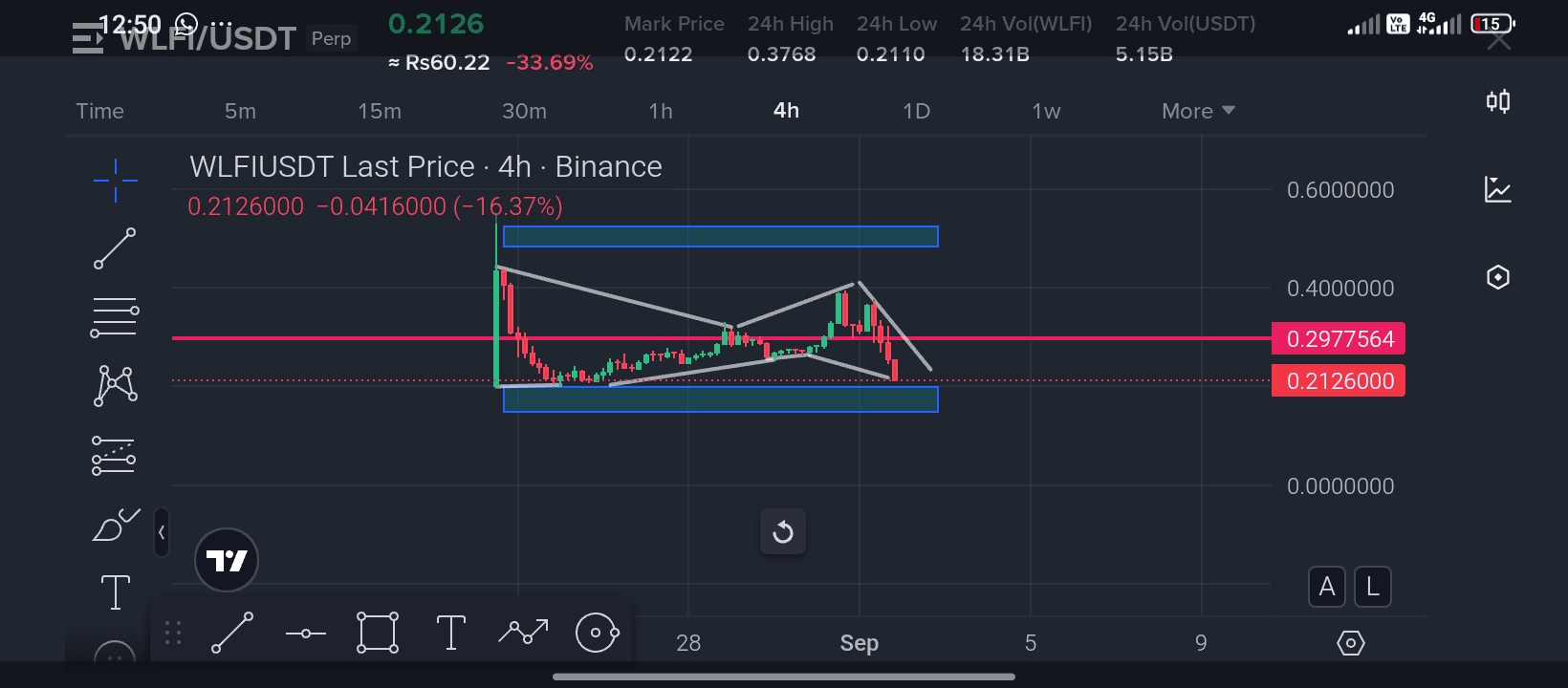Screen dimensions: 1568x688
Task: Pick the text tool in favorites bar
Action: coord(450,633)
